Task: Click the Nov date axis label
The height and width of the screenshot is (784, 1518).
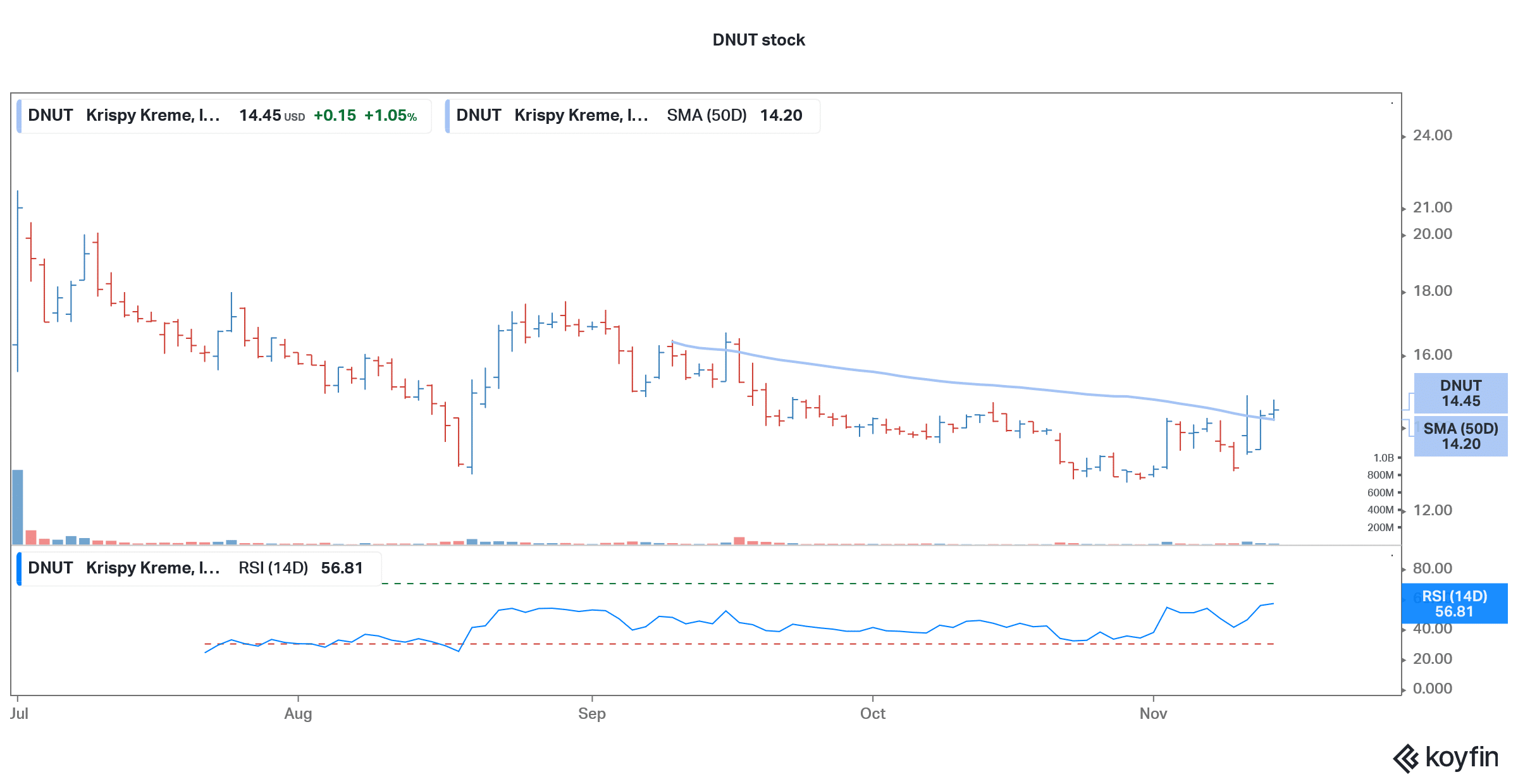Action: coord(1153,714)
